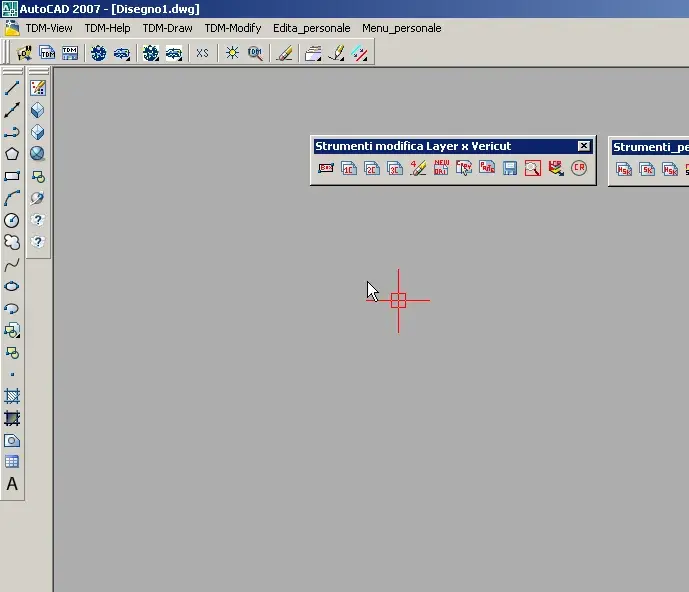Select the Ellipse tool

[12, 286]
